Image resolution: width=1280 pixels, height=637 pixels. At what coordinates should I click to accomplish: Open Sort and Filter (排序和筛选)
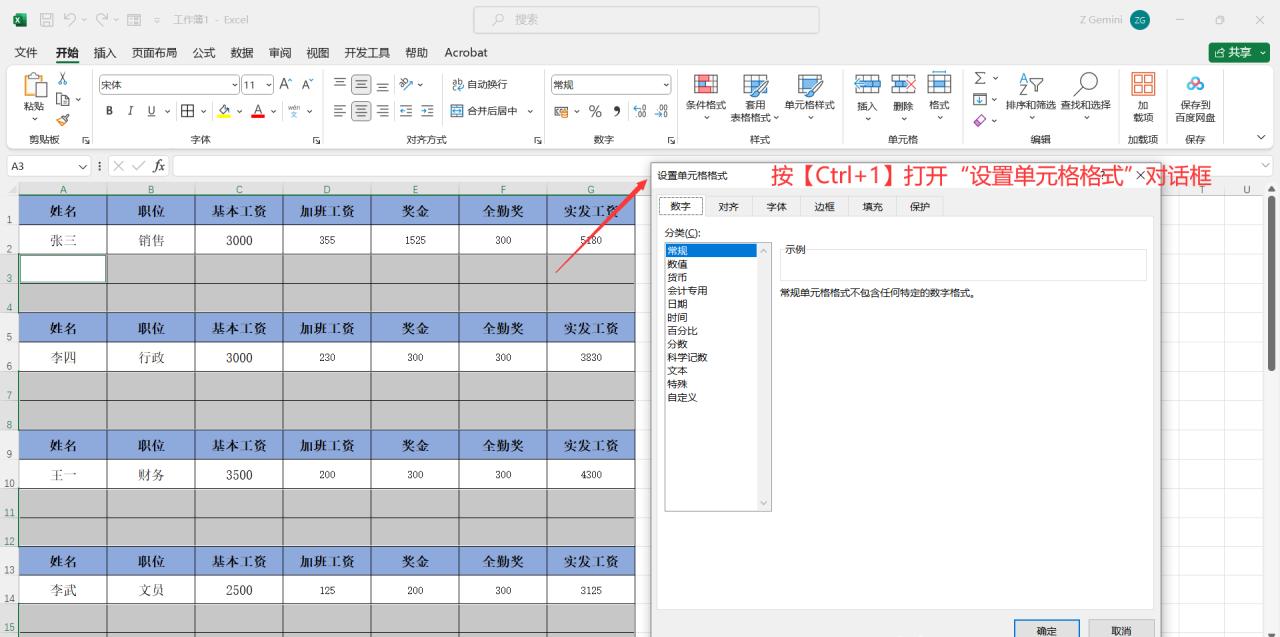click(x=1030, y=97)
